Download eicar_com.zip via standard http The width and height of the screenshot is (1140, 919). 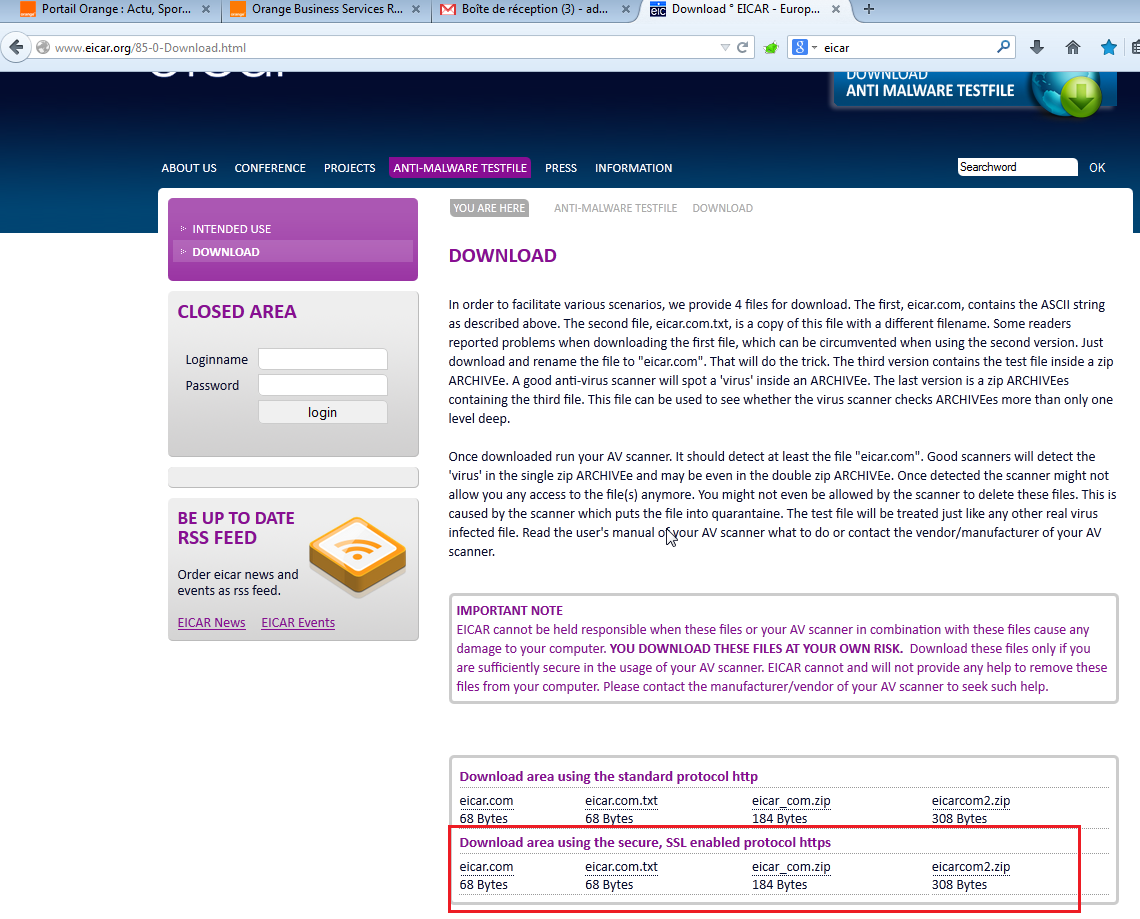tap(791, 800)
